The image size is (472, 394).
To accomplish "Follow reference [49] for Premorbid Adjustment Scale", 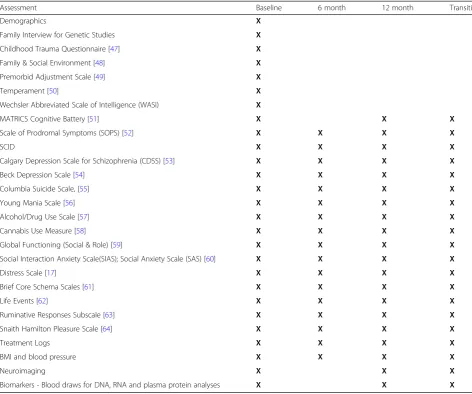I will click(99, 77).
